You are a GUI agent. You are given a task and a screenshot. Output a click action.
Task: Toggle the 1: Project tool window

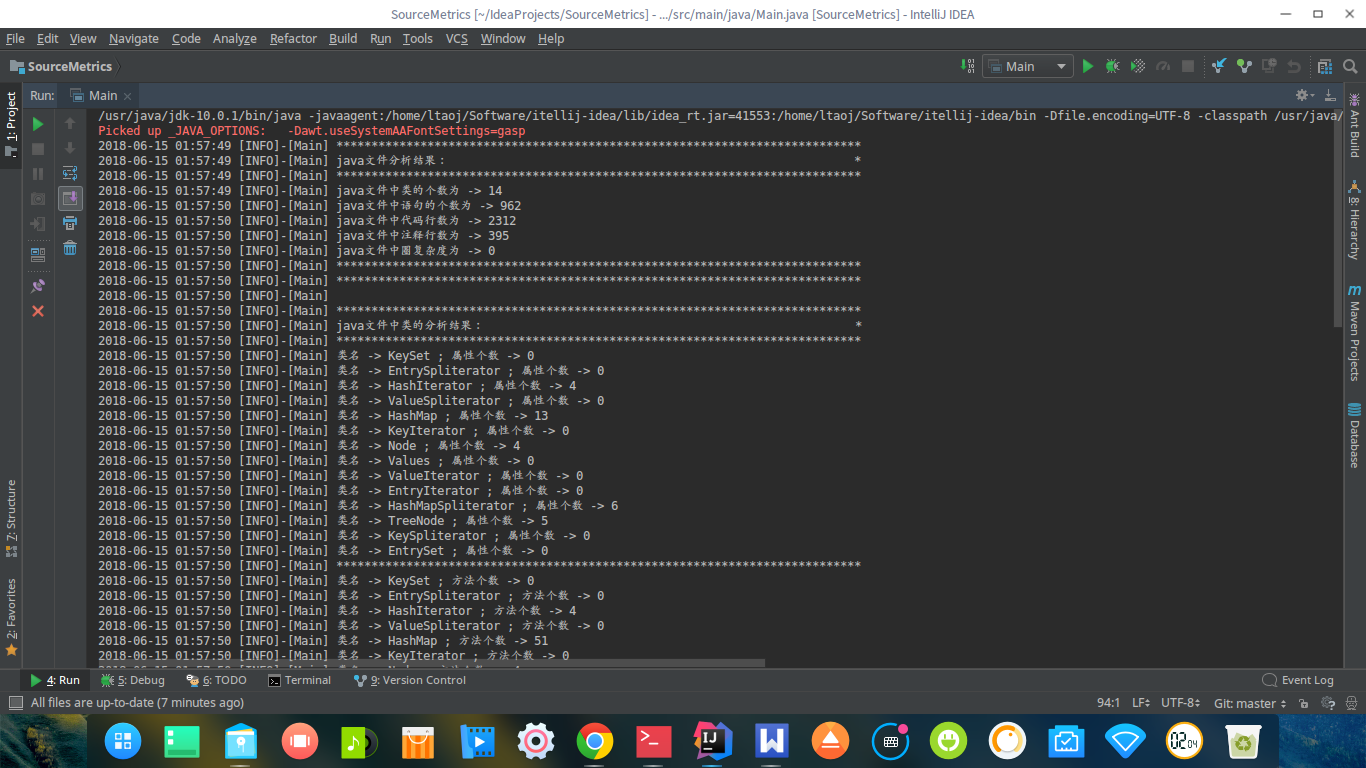(x=11, y=125)
